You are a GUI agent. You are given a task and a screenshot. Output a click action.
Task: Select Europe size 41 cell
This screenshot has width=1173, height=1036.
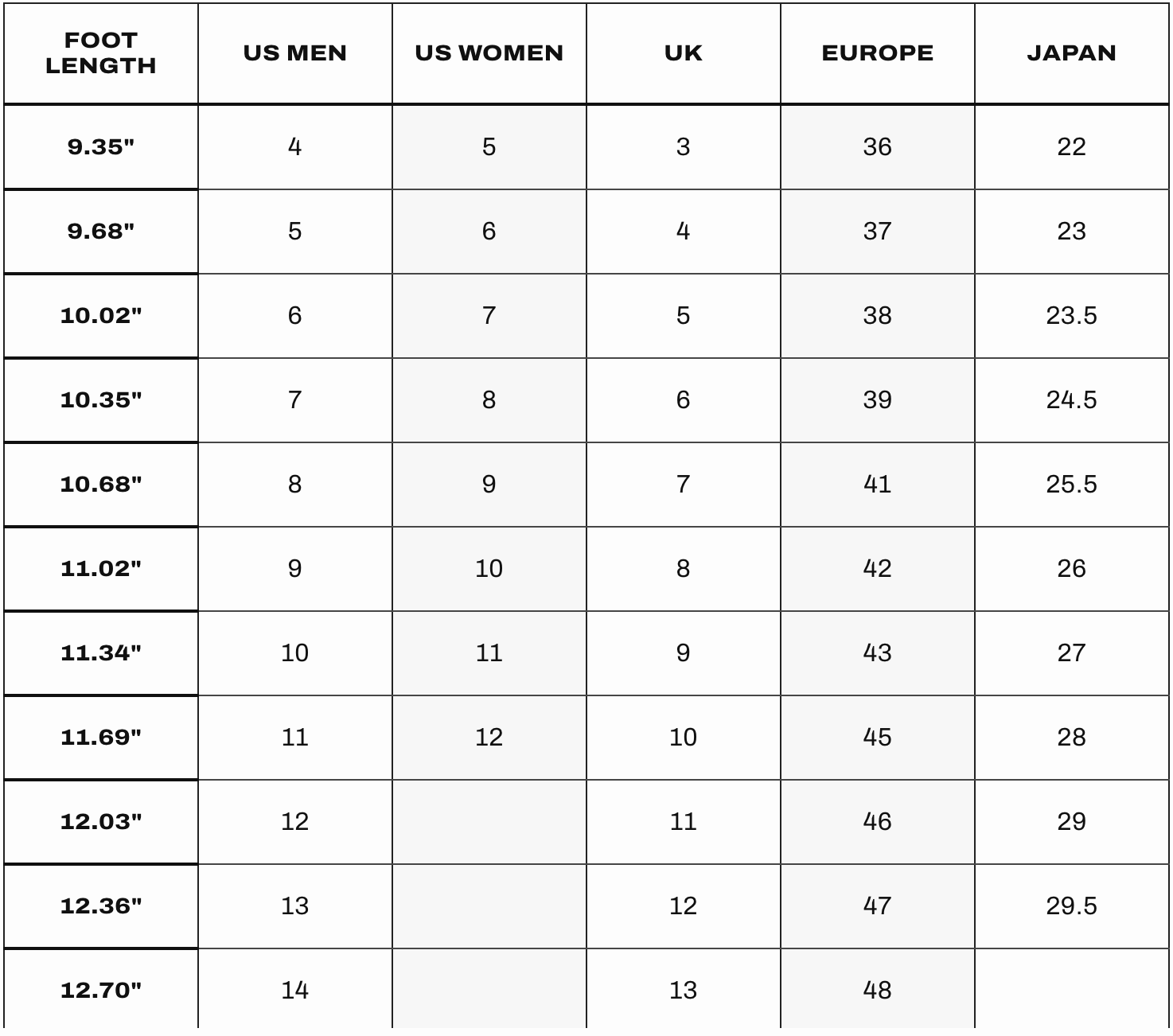[x=878, y=485]
